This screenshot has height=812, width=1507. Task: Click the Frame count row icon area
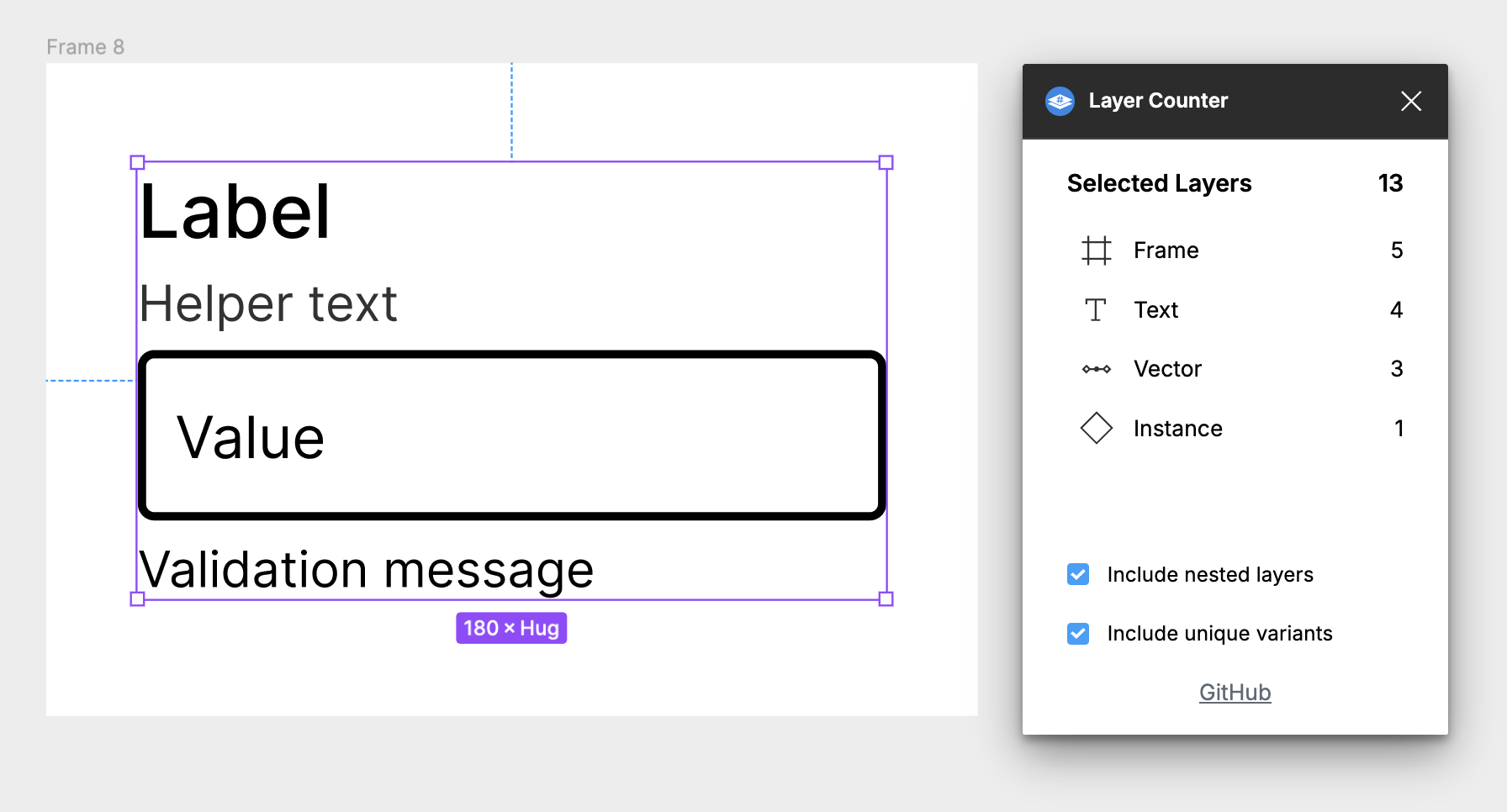[x=1096, y=250]
